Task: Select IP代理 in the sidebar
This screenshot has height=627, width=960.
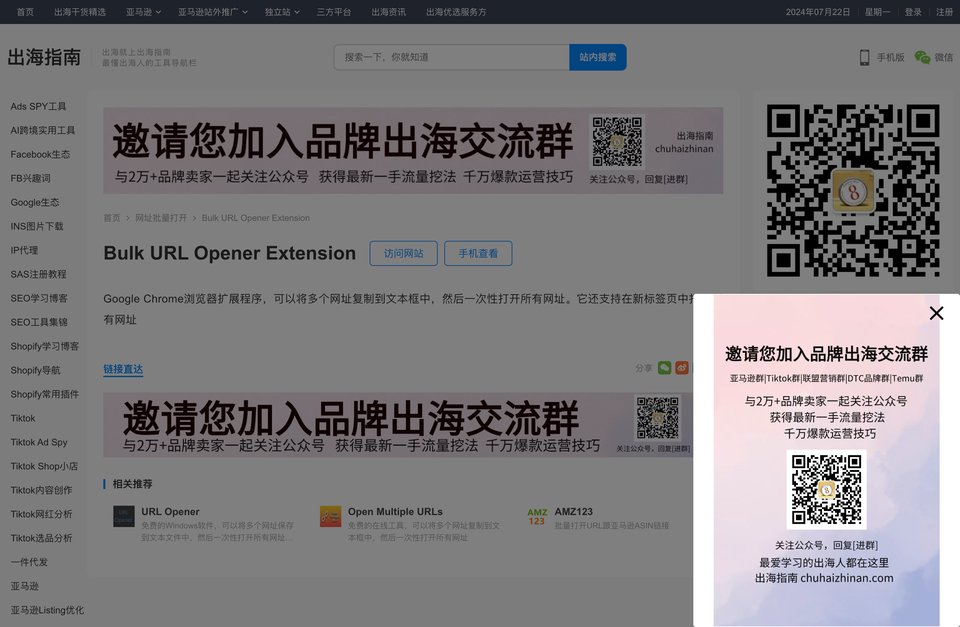Action: 24,250
